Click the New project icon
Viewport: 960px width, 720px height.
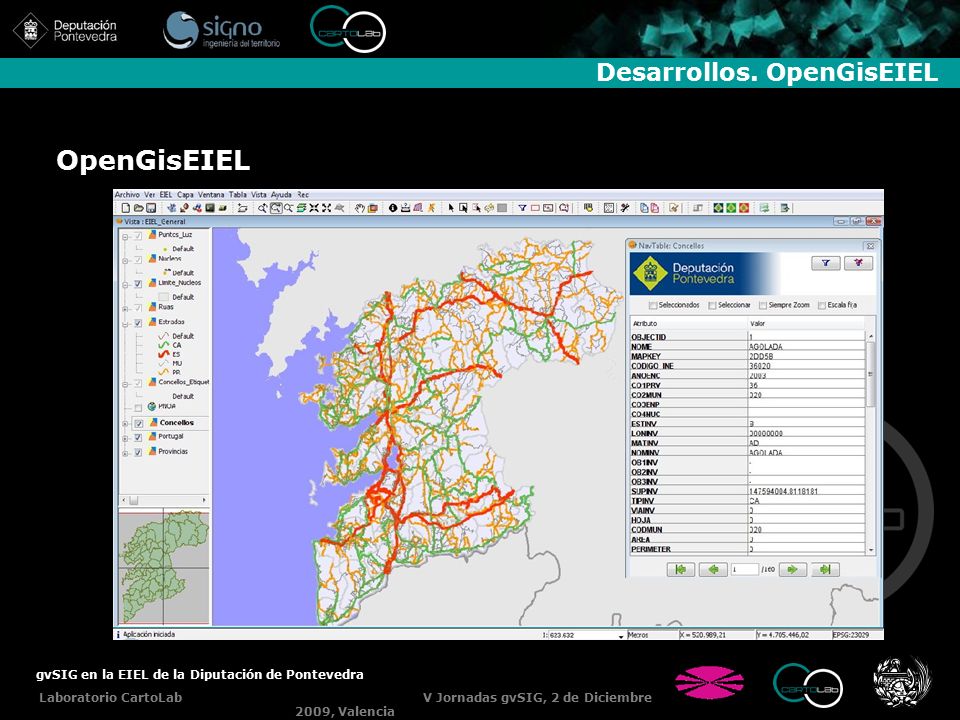click(x=126, y=208)
